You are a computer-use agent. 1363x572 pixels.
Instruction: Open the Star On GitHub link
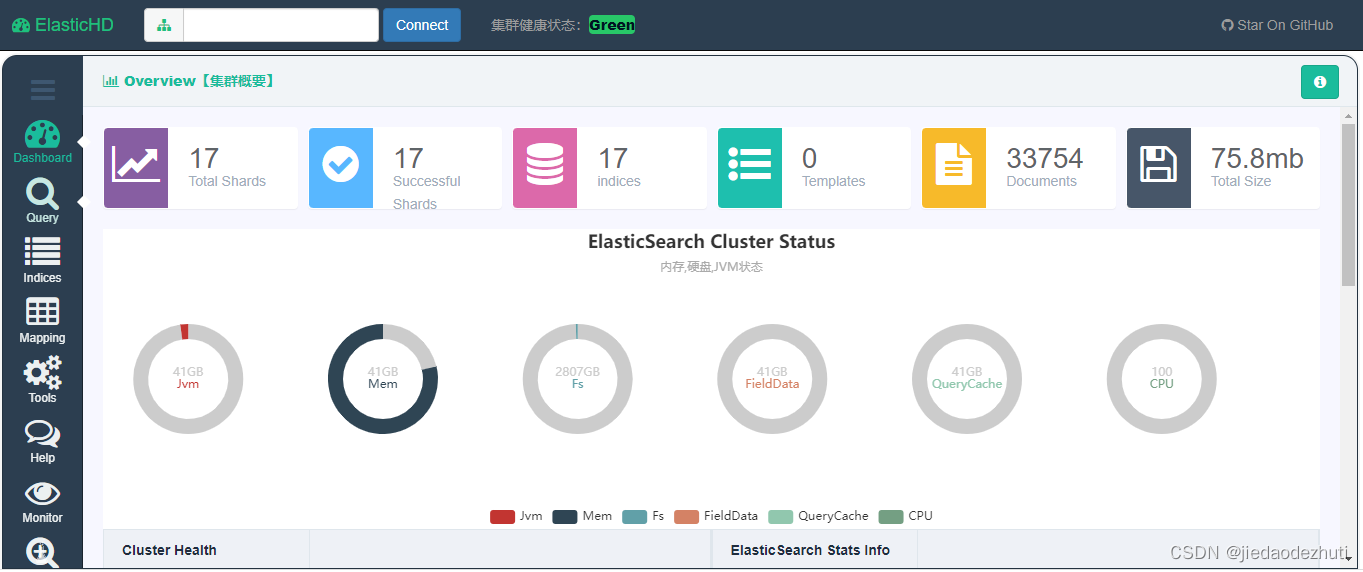1277,25
